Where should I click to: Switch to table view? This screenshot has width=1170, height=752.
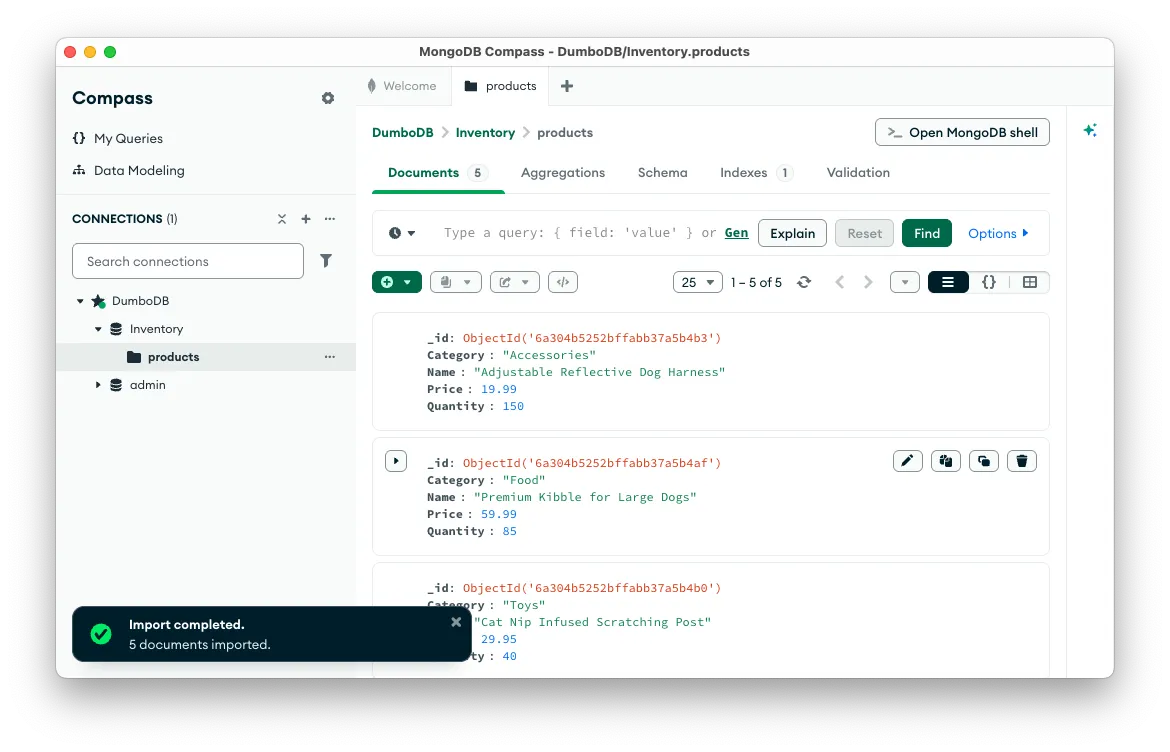[x=1030, y=283]
